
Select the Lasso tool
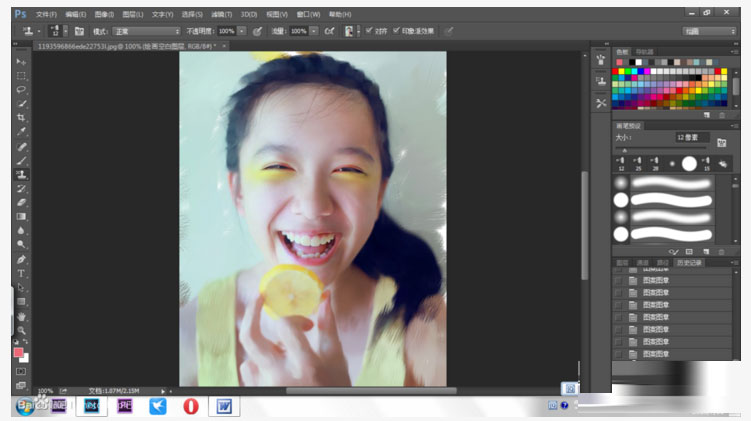point(21,90)
